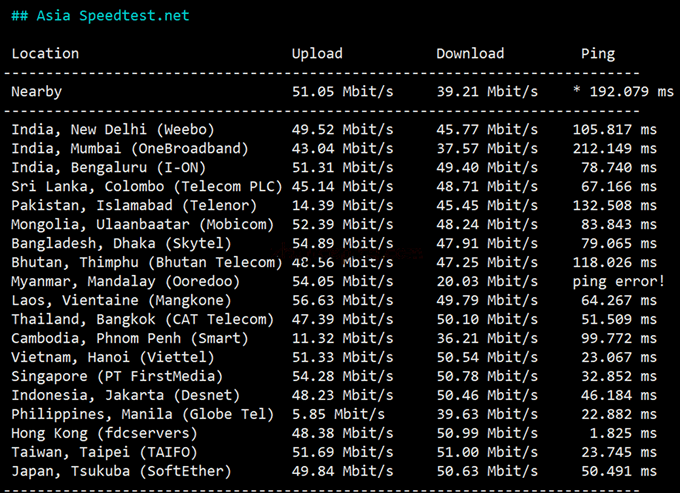The height and width of the screenshot is (493, 680).
Task: Select Japan, Tsukuba (SoftEther) row
Action: tap(121, 472)
